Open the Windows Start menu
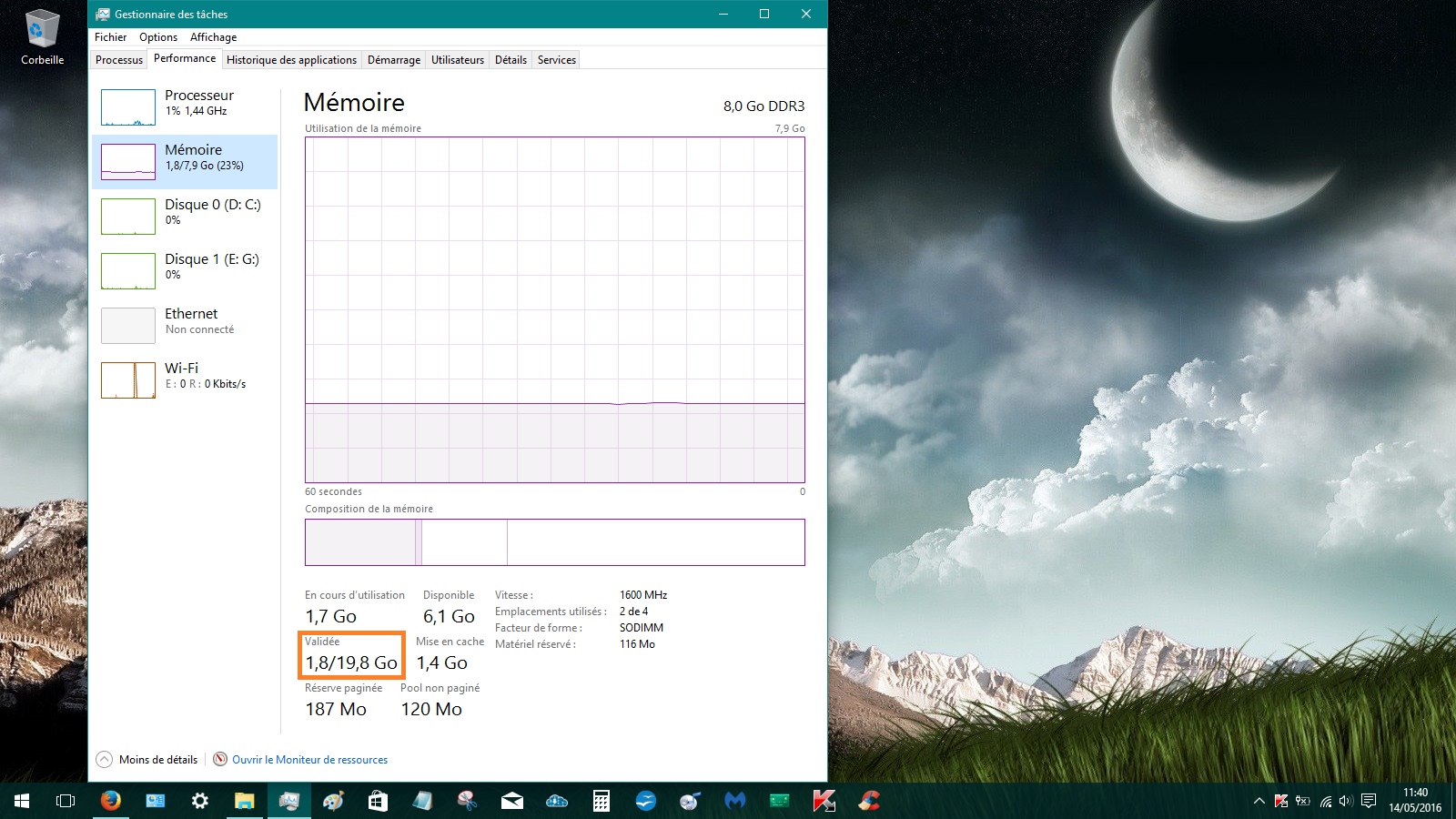Screen dimensions: 1456x819 [x=22, y=801]
